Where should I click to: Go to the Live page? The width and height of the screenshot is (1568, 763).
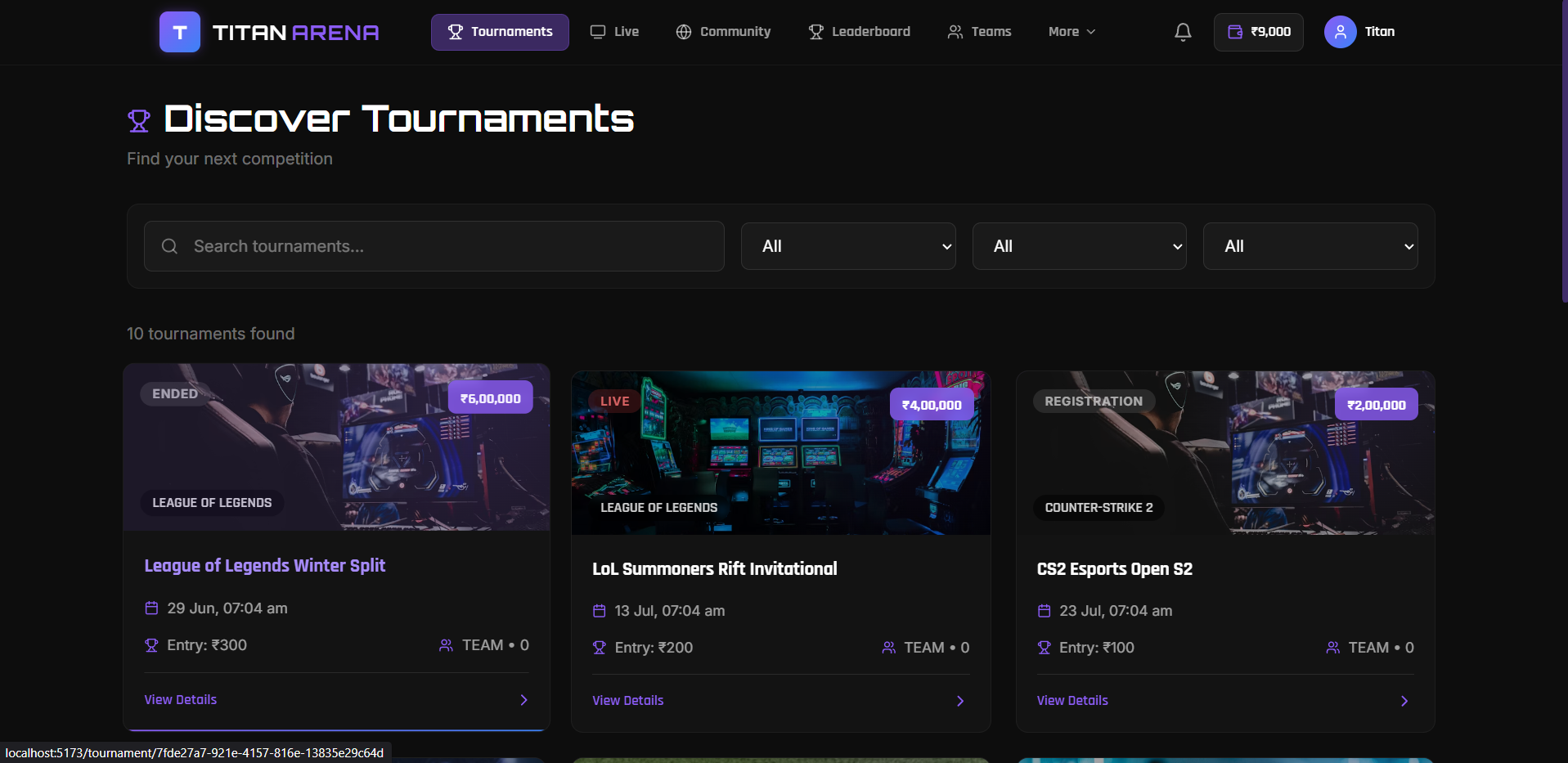pos(614,32)
